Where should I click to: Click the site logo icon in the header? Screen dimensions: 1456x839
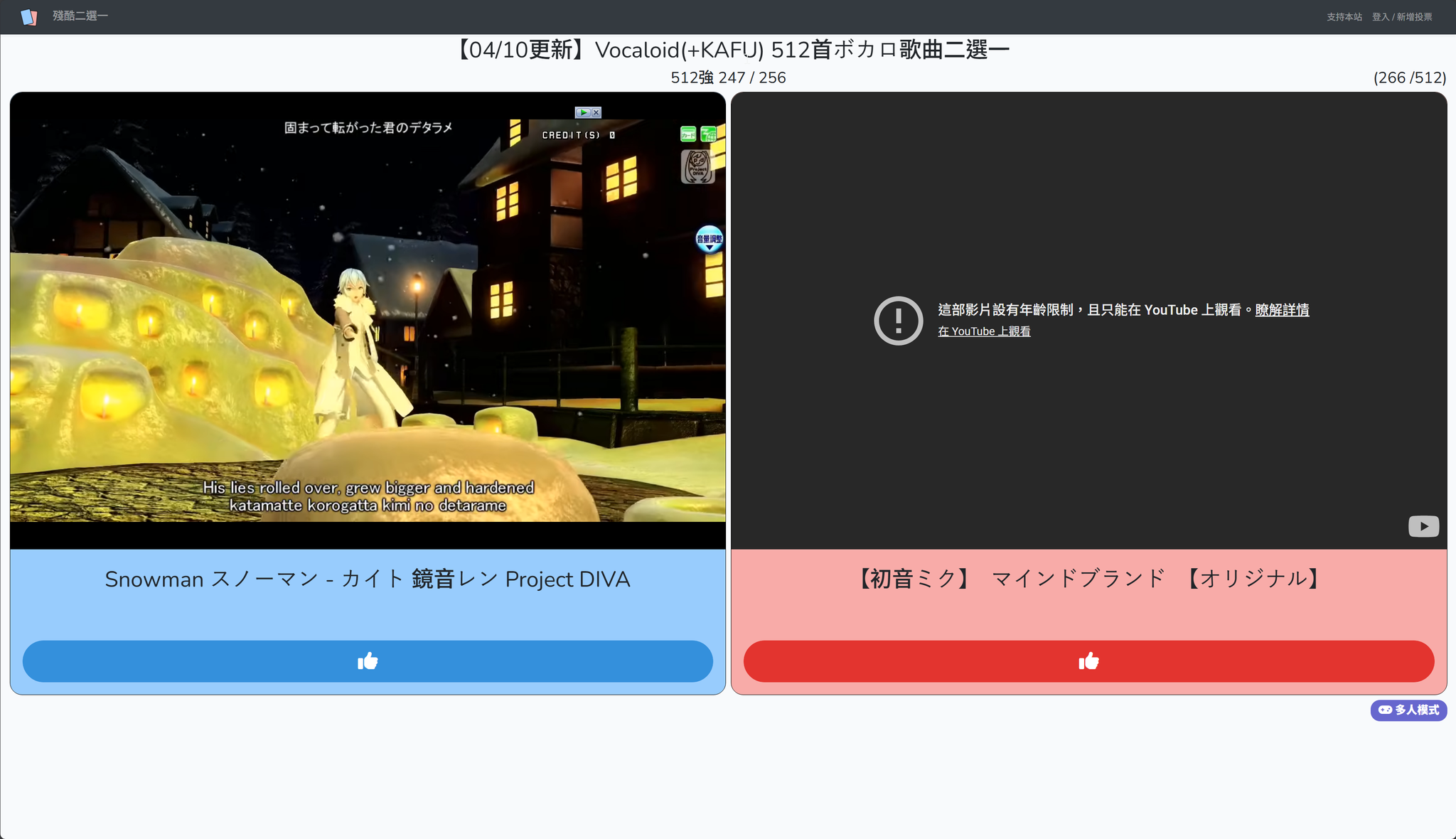click(x=29, y=16)
